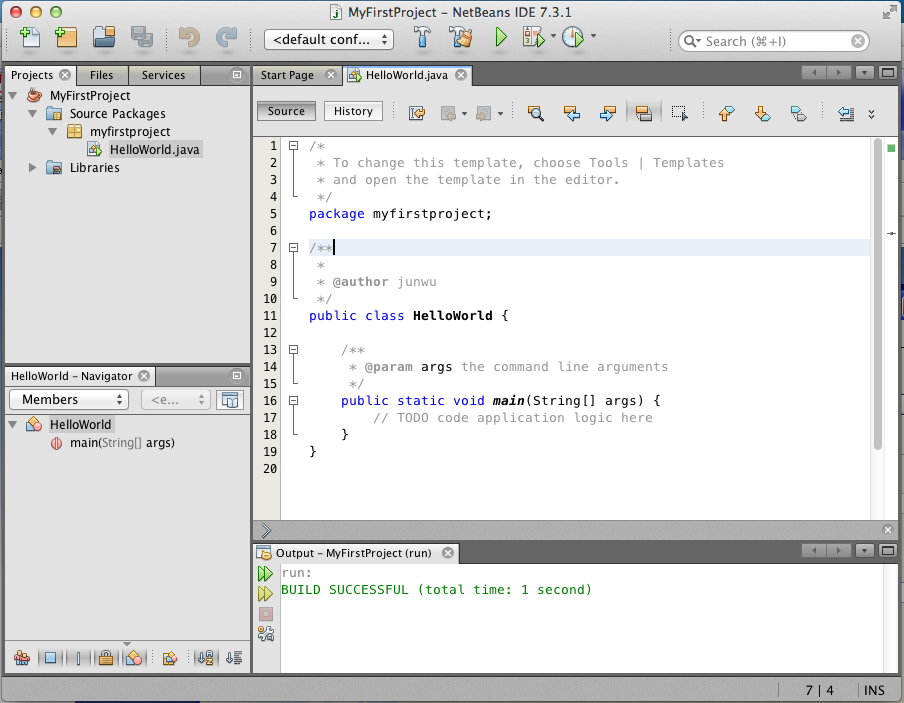Collapse the myfirstproject package node

click(x=52, y=131)
